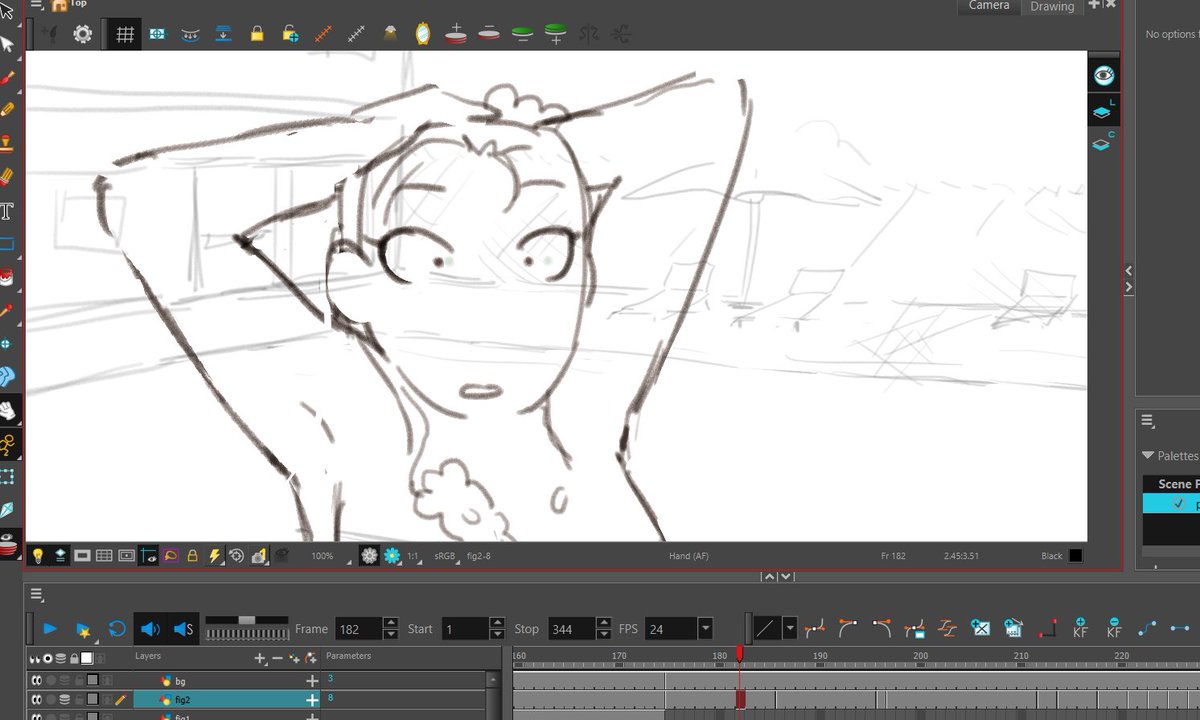Click the Frame number input field
Image resolution: width=1200 pixels, height=720 pixels.
click(359, 629)
